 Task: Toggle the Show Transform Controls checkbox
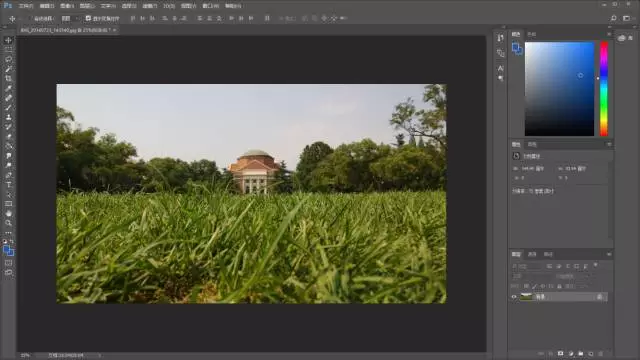[88, 18]
